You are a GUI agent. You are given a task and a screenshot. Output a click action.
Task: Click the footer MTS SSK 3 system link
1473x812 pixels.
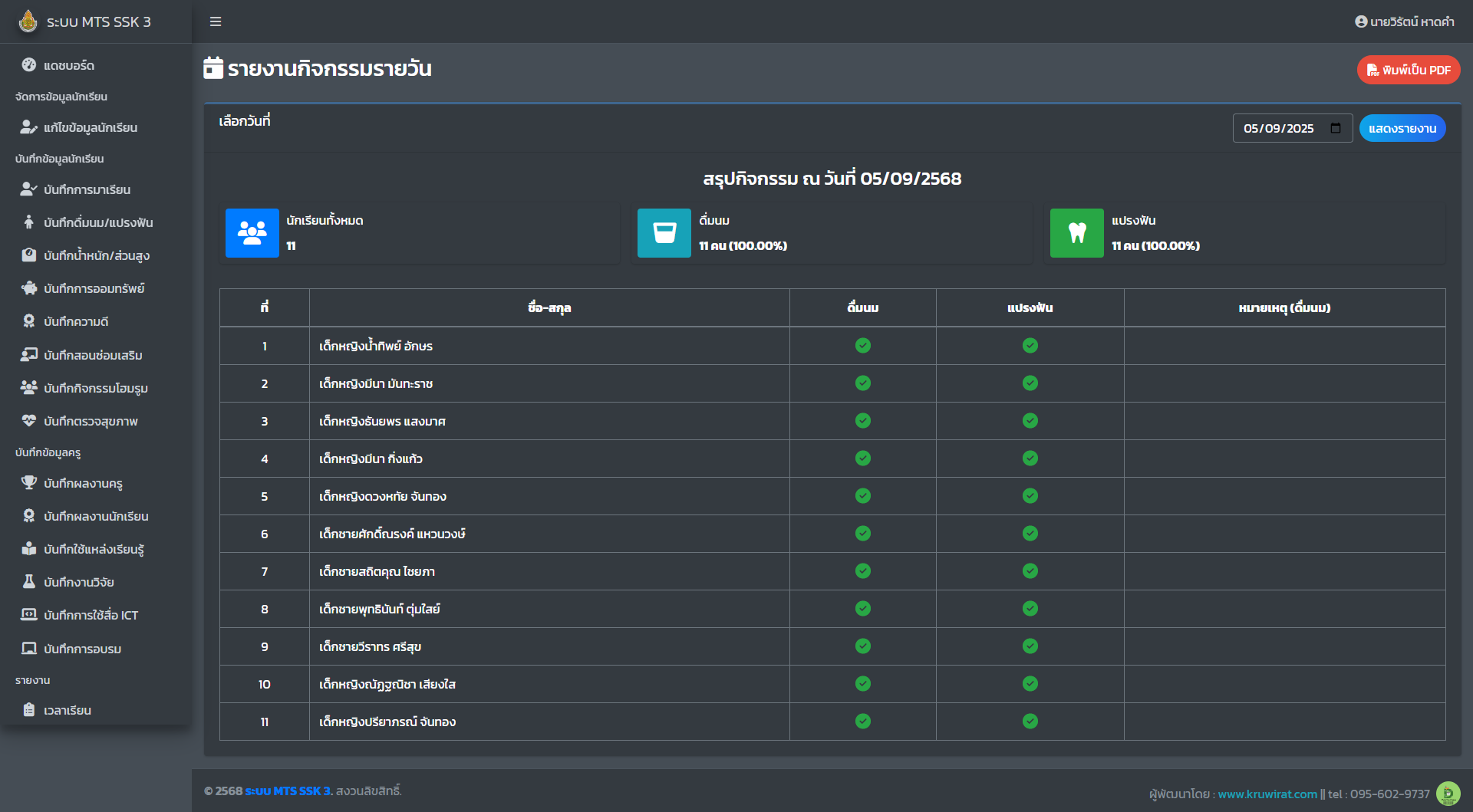click(288, 791)
